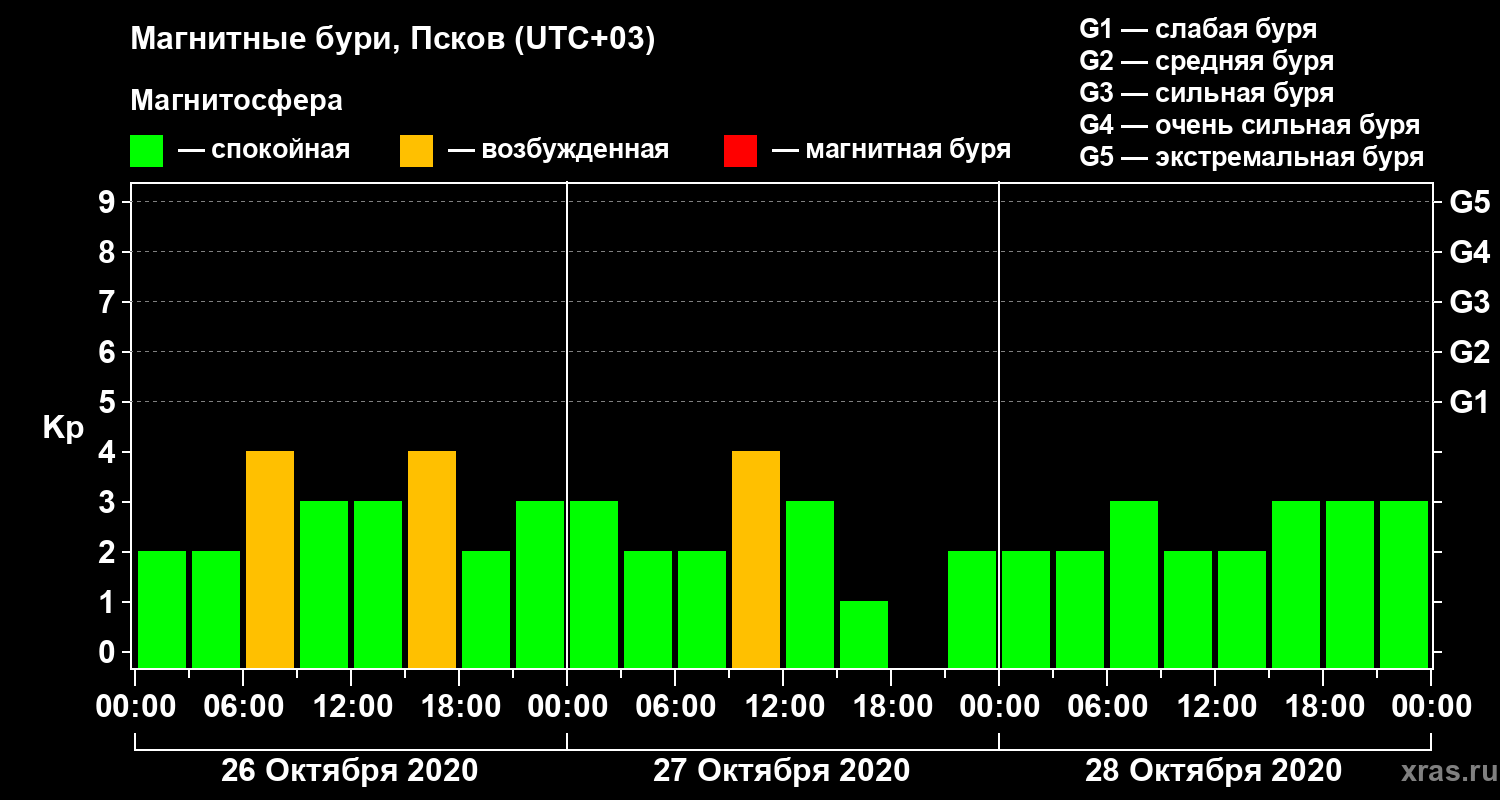Click the '06:00' label under 26 October

243,707
